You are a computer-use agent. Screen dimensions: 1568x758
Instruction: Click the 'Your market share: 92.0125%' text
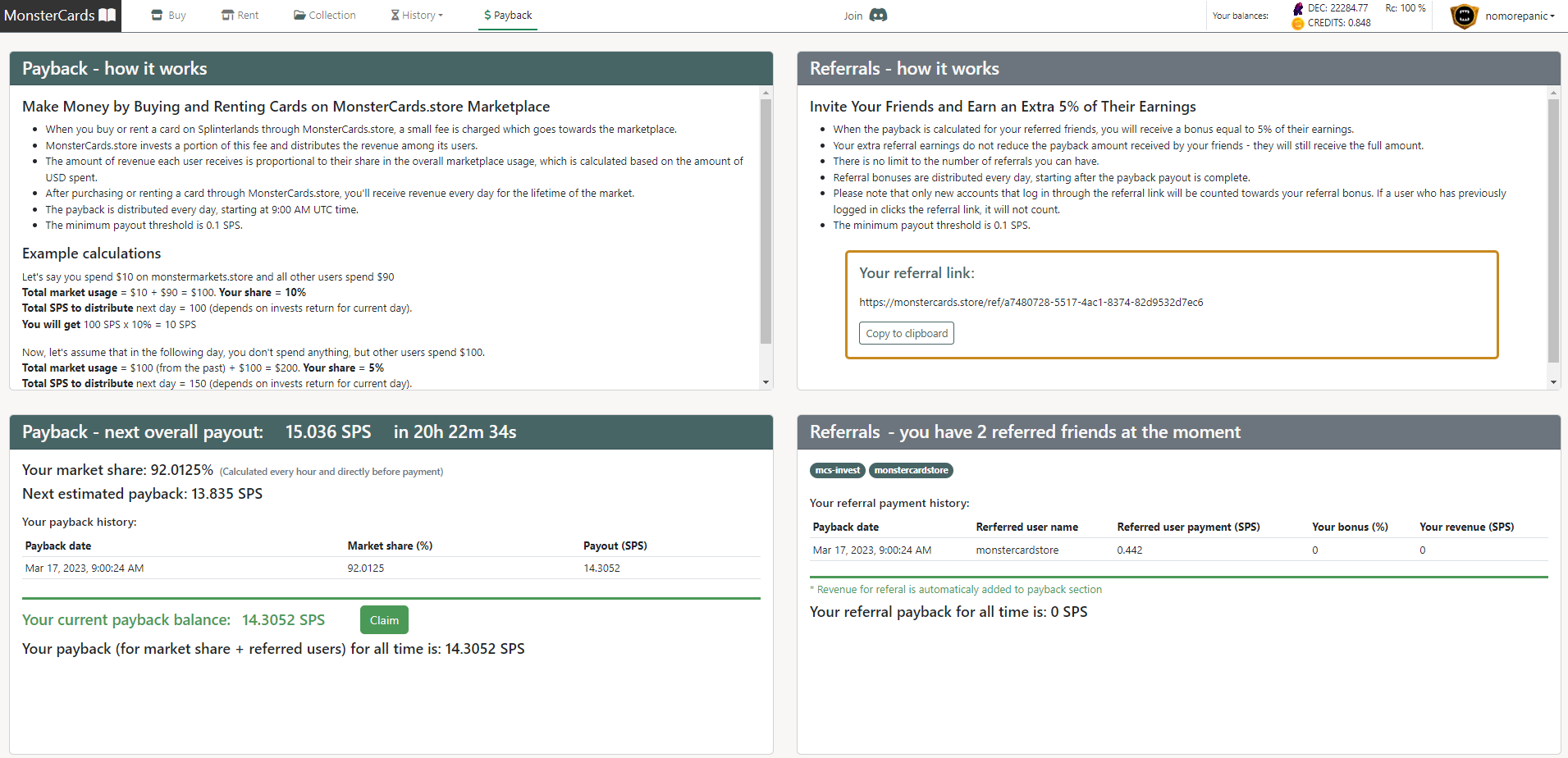tap(117, 470)
